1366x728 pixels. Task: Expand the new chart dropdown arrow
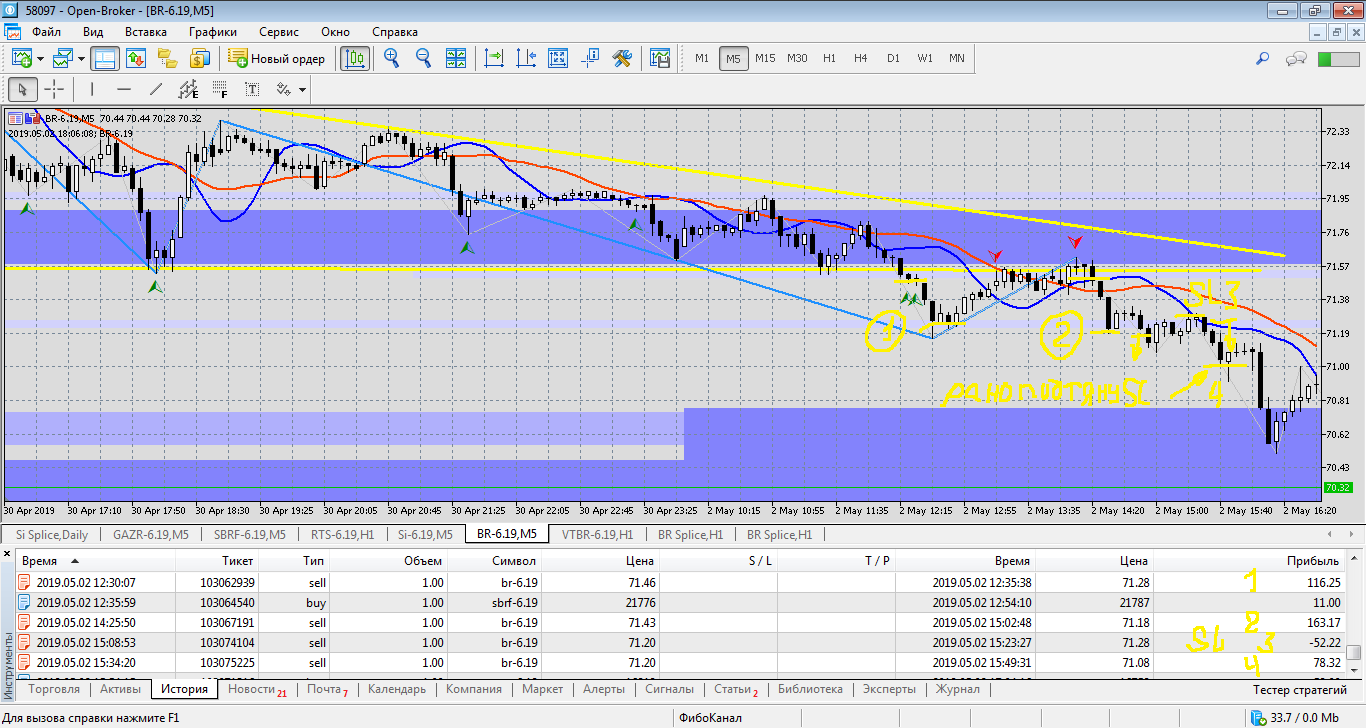[x=41, y=58]
